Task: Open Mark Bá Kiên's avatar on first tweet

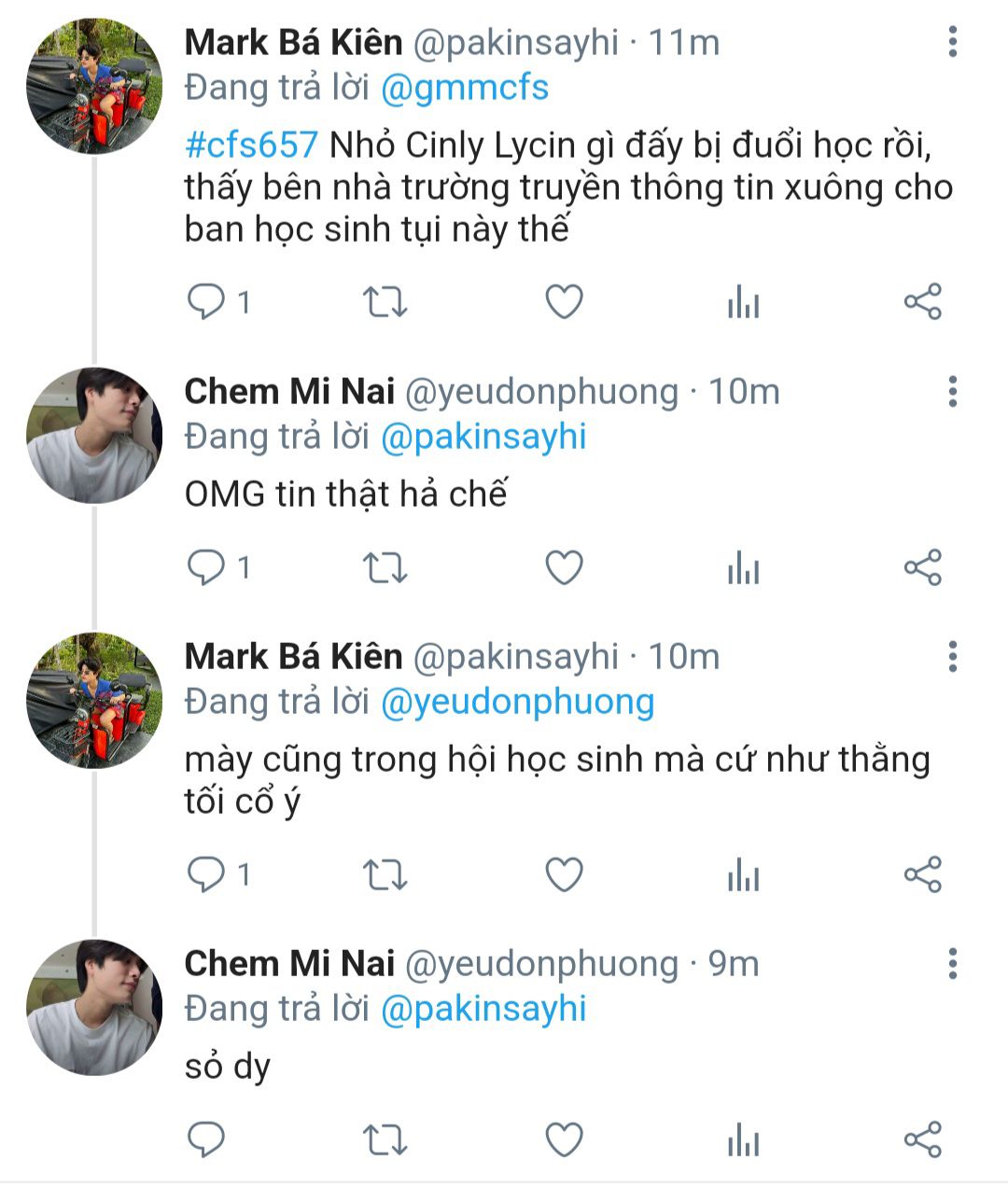Action: [x=93, y=86]
